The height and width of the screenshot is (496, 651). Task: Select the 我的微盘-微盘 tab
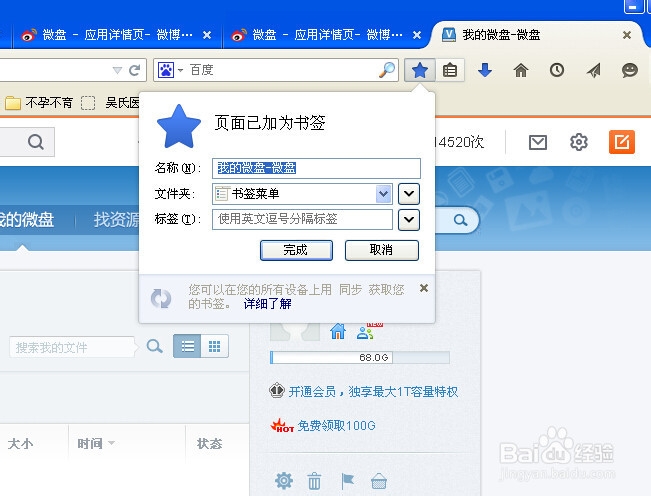pos(536,35)
